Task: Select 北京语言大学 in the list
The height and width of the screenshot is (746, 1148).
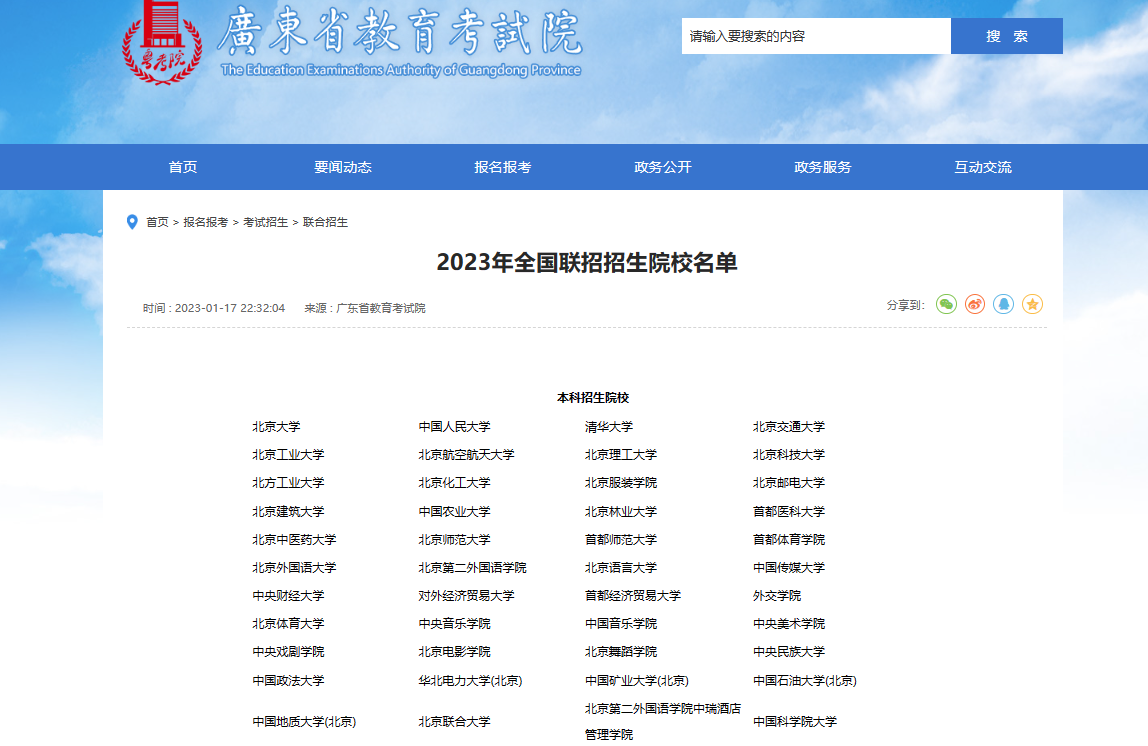Action: pyautogui.click(x=621, y=567)
